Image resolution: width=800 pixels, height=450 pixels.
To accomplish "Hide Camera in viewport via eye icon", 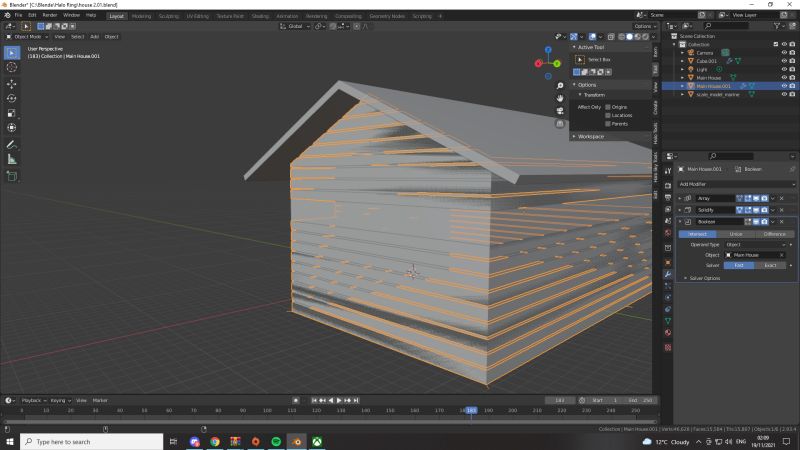I will pos(784,53).
